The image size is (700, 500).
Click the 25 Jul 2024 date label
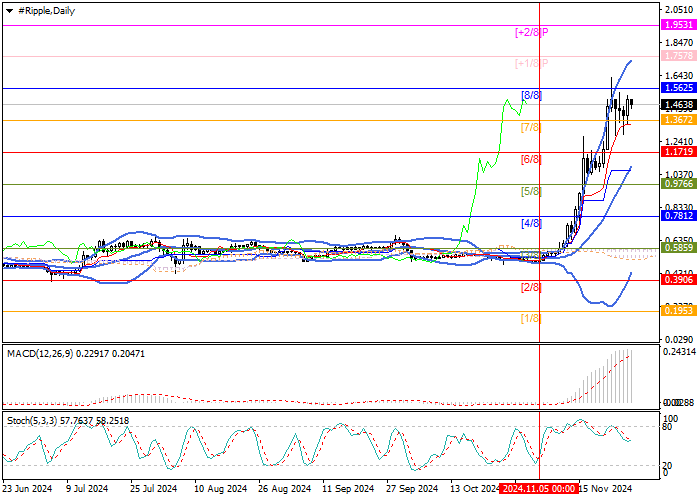[154, 489]
